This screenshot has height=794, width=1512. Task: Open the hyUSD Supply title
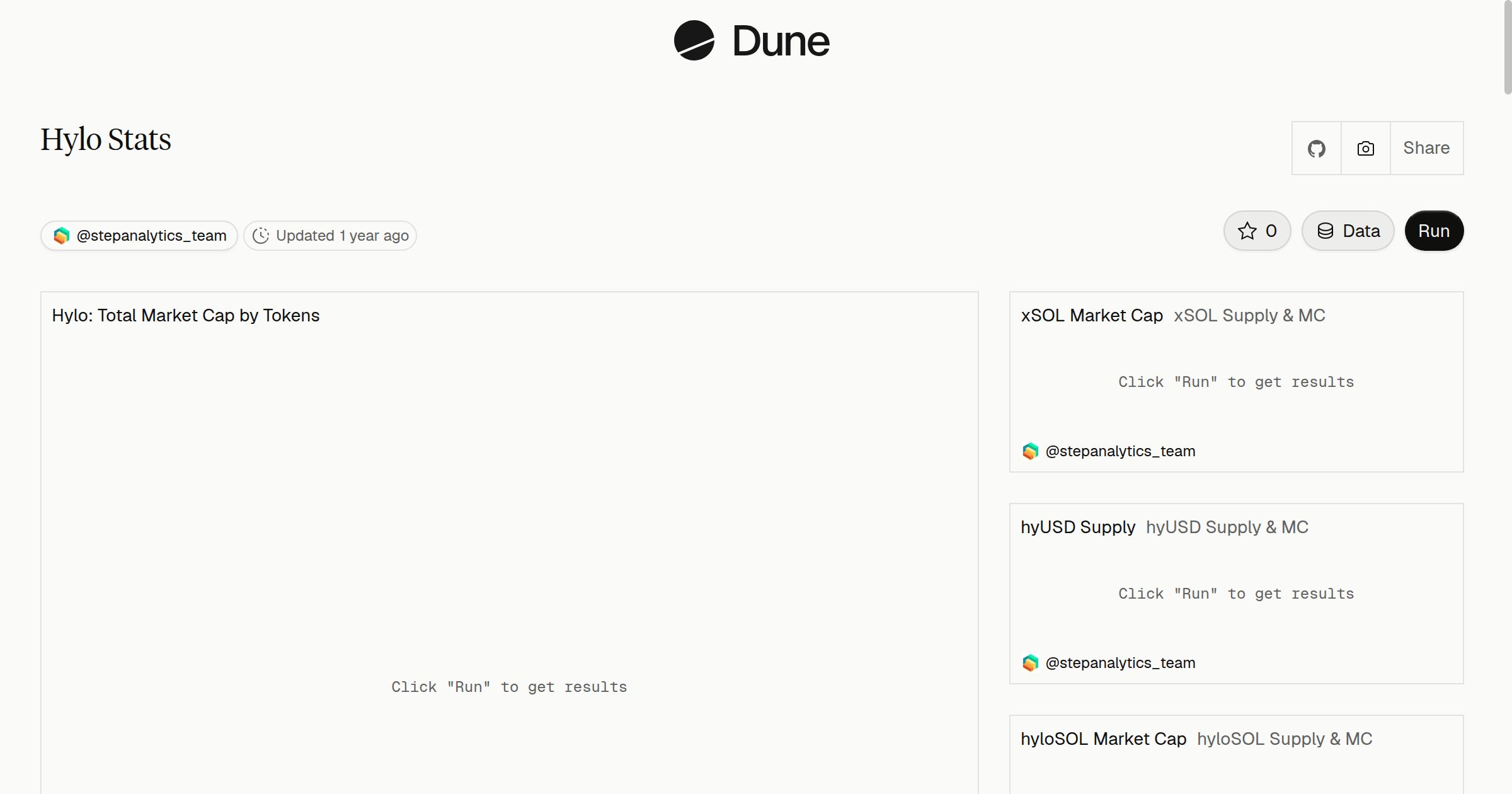tap(1078, 527)
